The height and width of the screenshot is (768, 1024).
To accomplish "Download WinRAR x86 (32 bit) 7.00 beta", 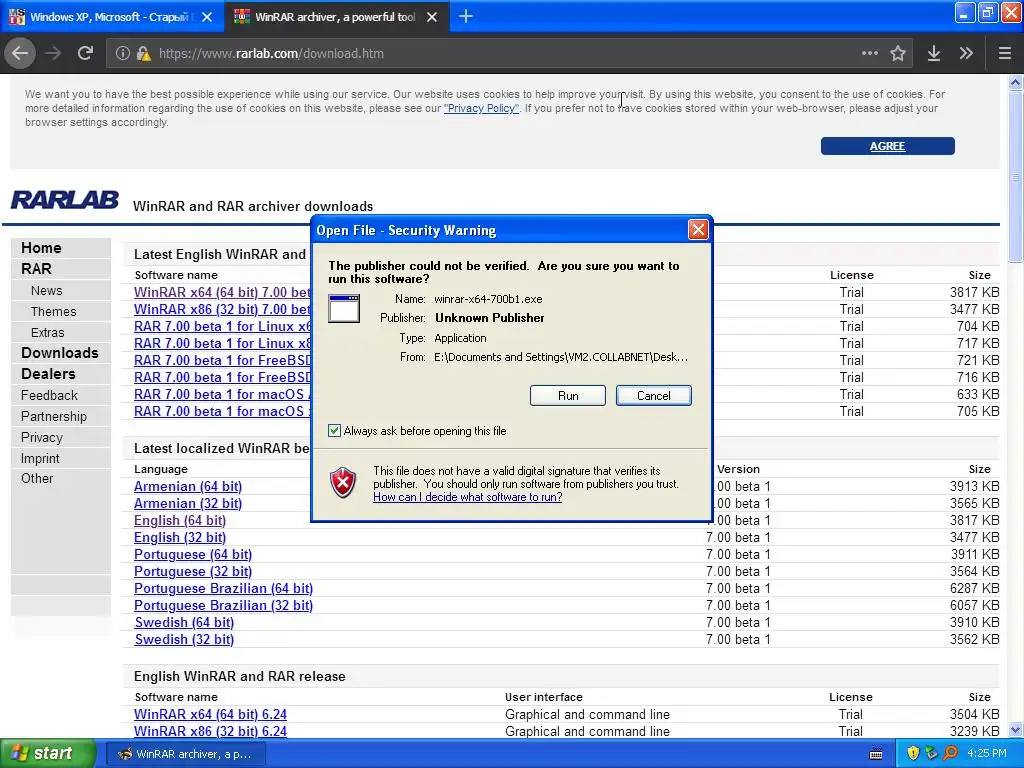I will (222, 309).
